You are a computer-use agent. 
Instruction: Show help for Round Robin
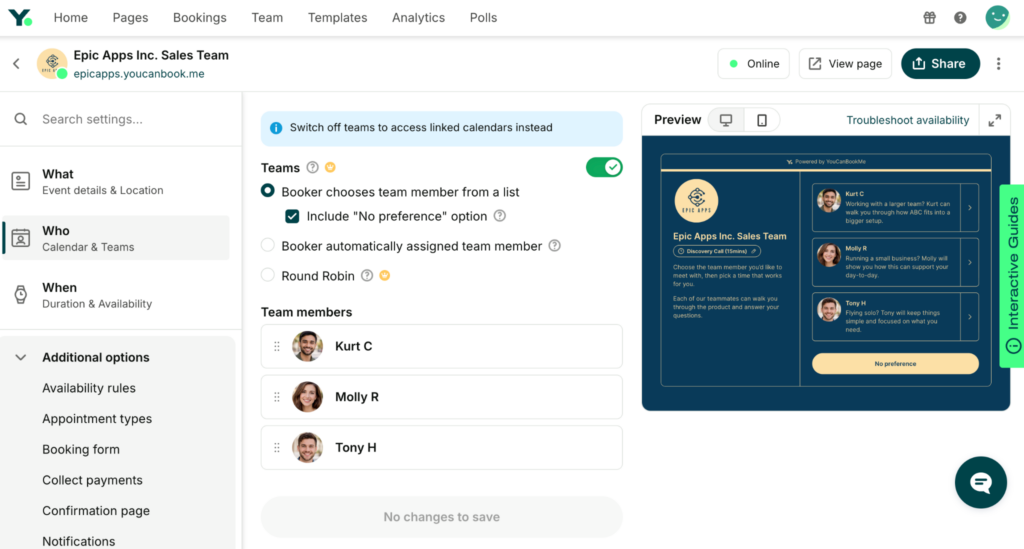click(x=367, y=275)
